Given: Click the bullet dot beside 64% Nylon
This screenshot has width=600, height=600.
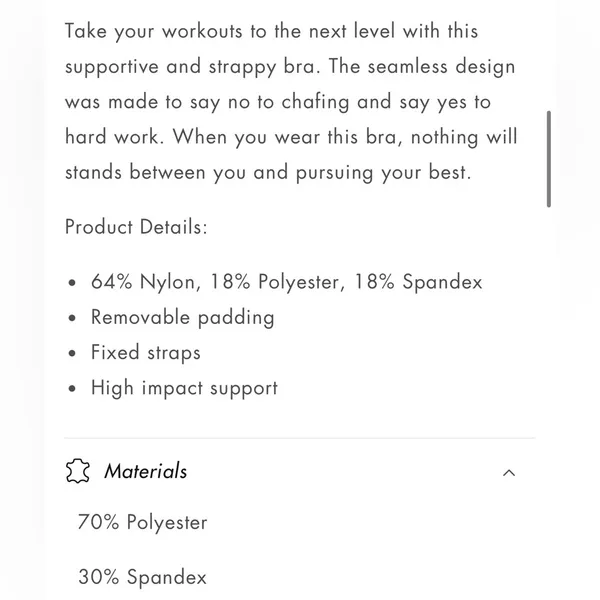Looking at the screenshot, I should click(x=72, y=283).
